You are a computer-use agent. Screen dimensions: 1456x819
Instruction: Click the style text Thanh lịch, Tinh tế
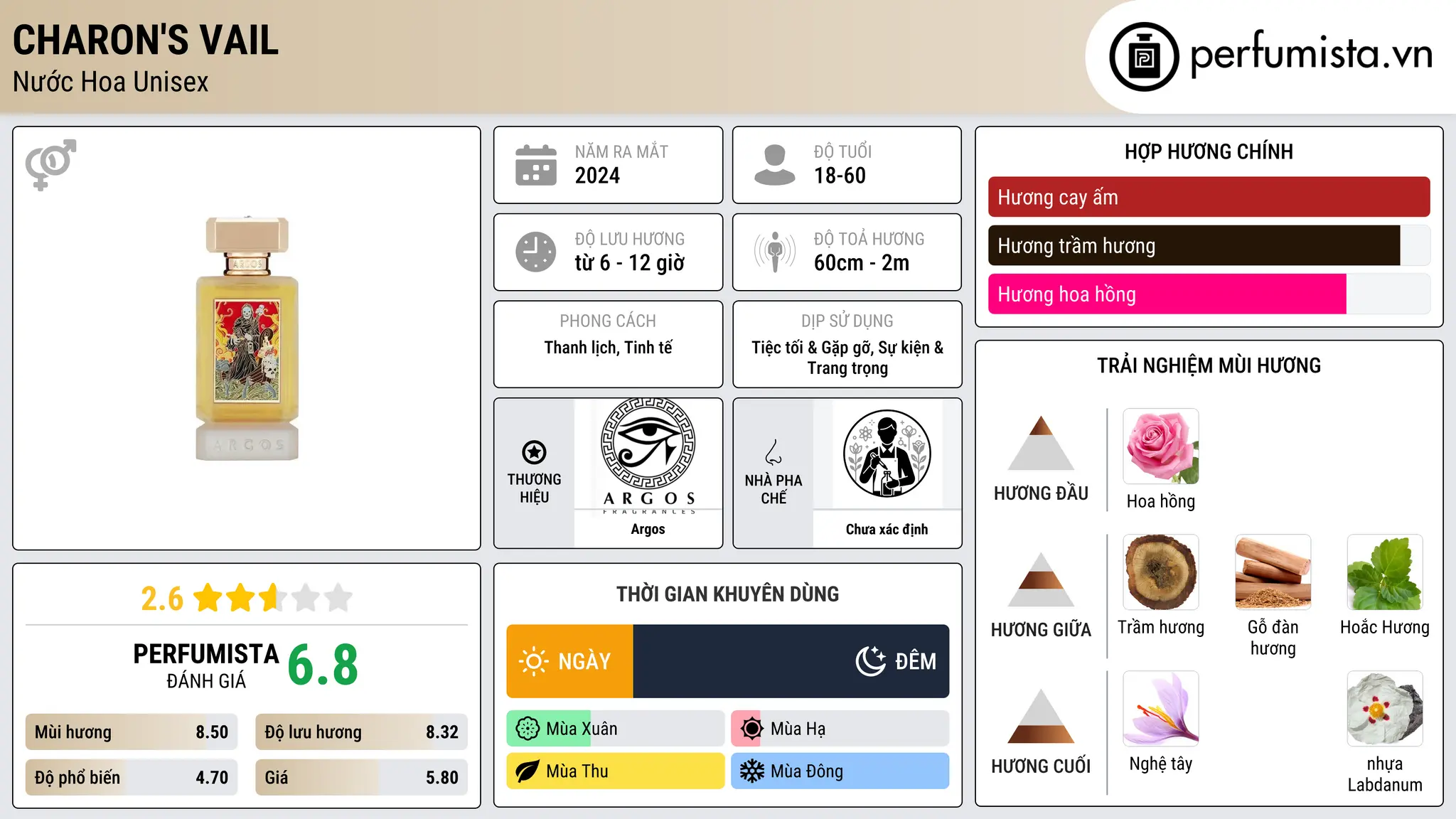point(608,348)
